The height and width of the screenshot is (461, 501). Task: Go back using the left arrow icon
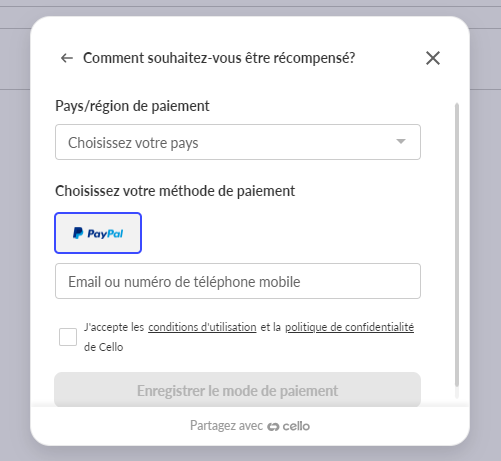coord(67,58)
